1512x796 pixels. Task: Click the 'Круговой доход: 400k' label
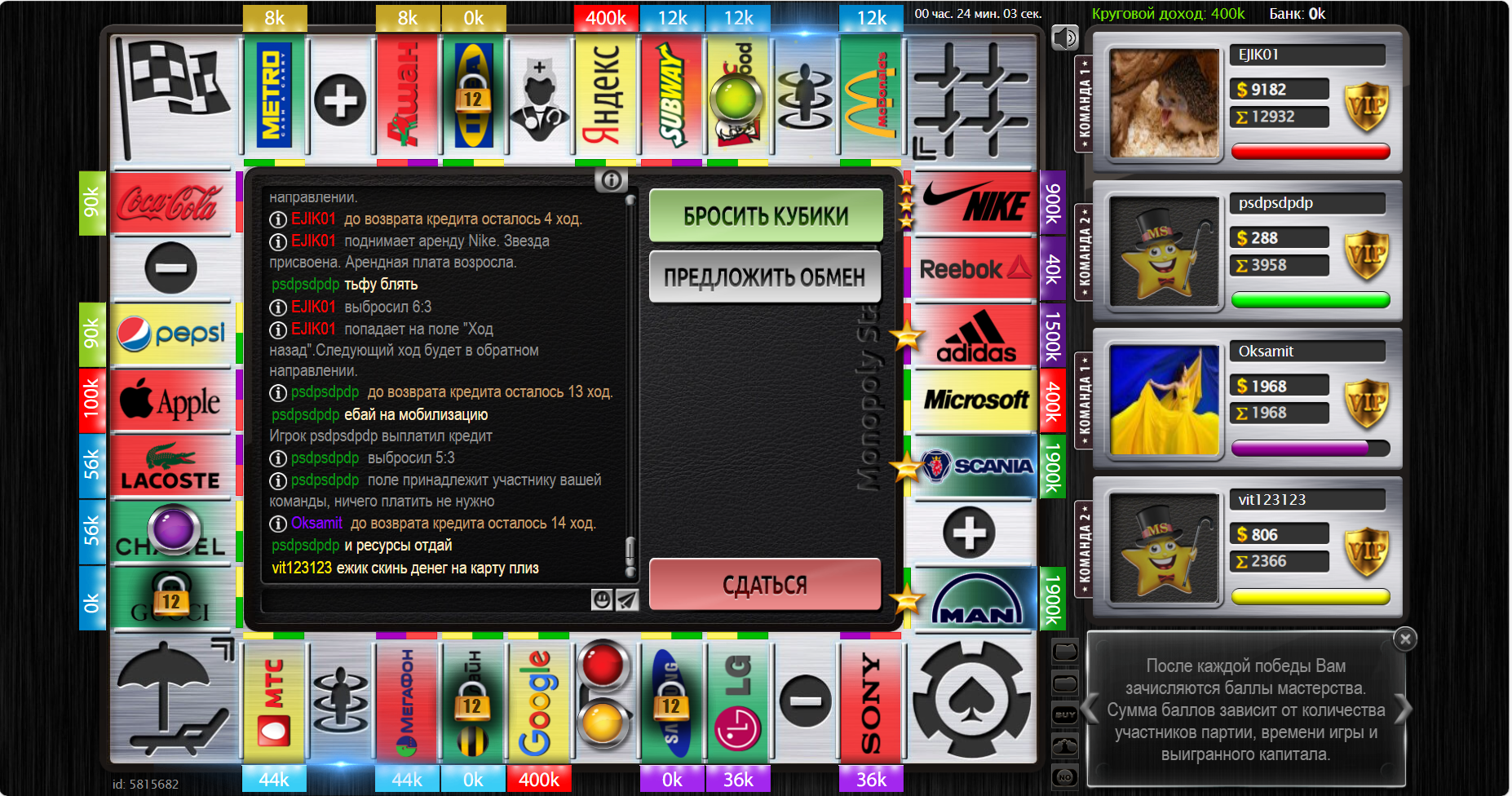[1168, 14]
